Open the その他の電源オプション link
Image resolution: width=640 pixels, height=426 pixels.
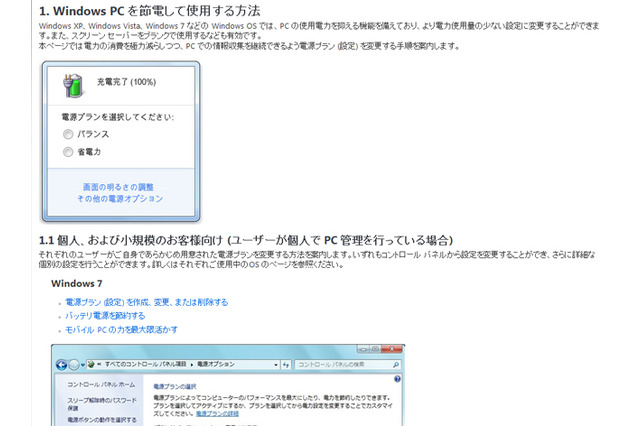tap(120, 199)
